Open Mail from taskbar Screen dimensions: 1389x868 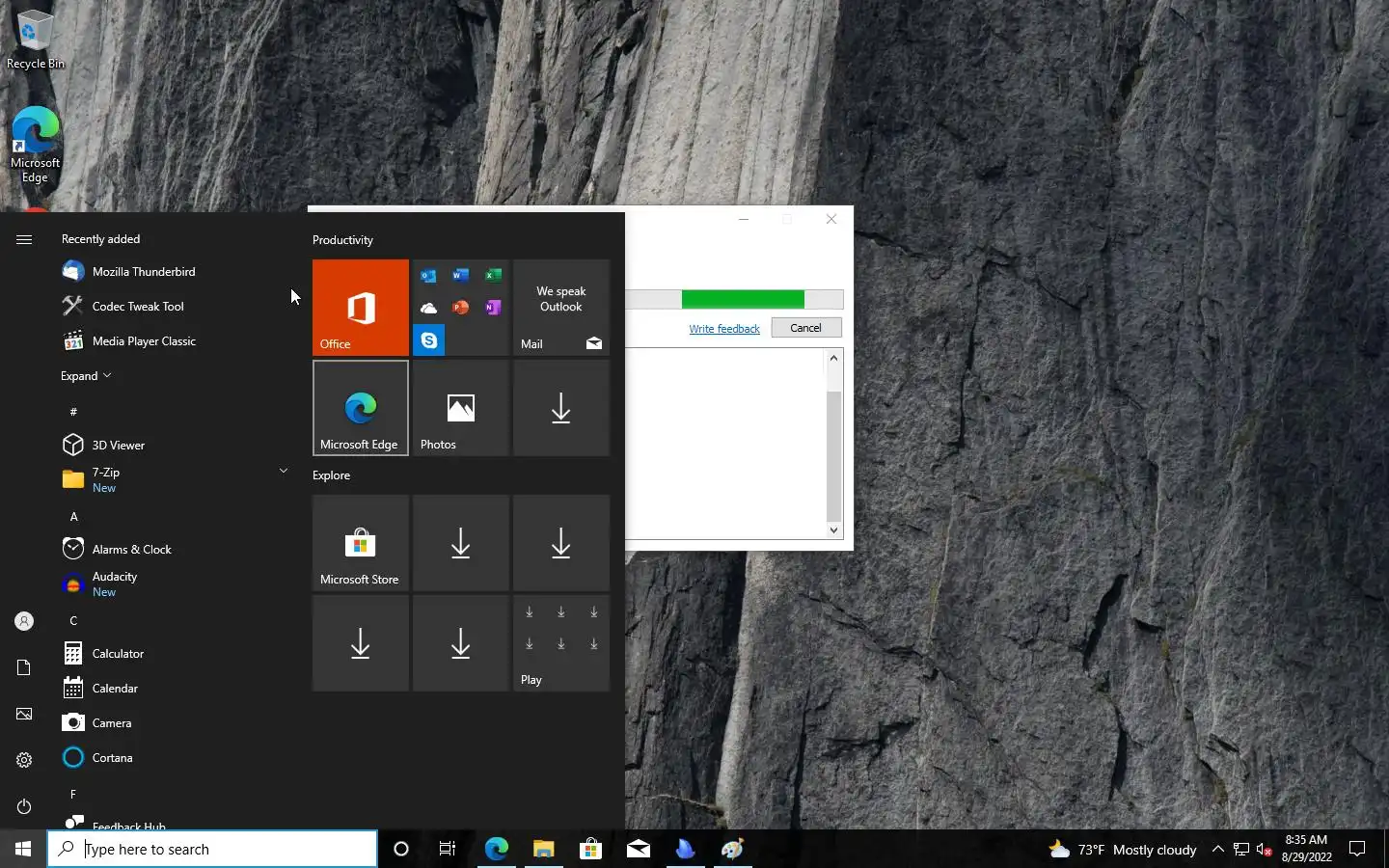tap(638, 849)
